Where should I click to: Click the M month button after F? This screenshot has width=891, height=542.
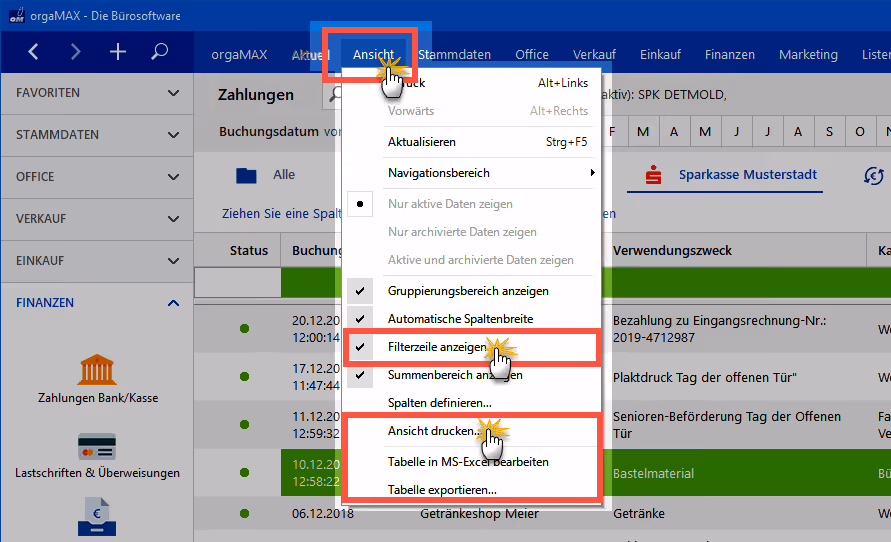coord(643,132)
